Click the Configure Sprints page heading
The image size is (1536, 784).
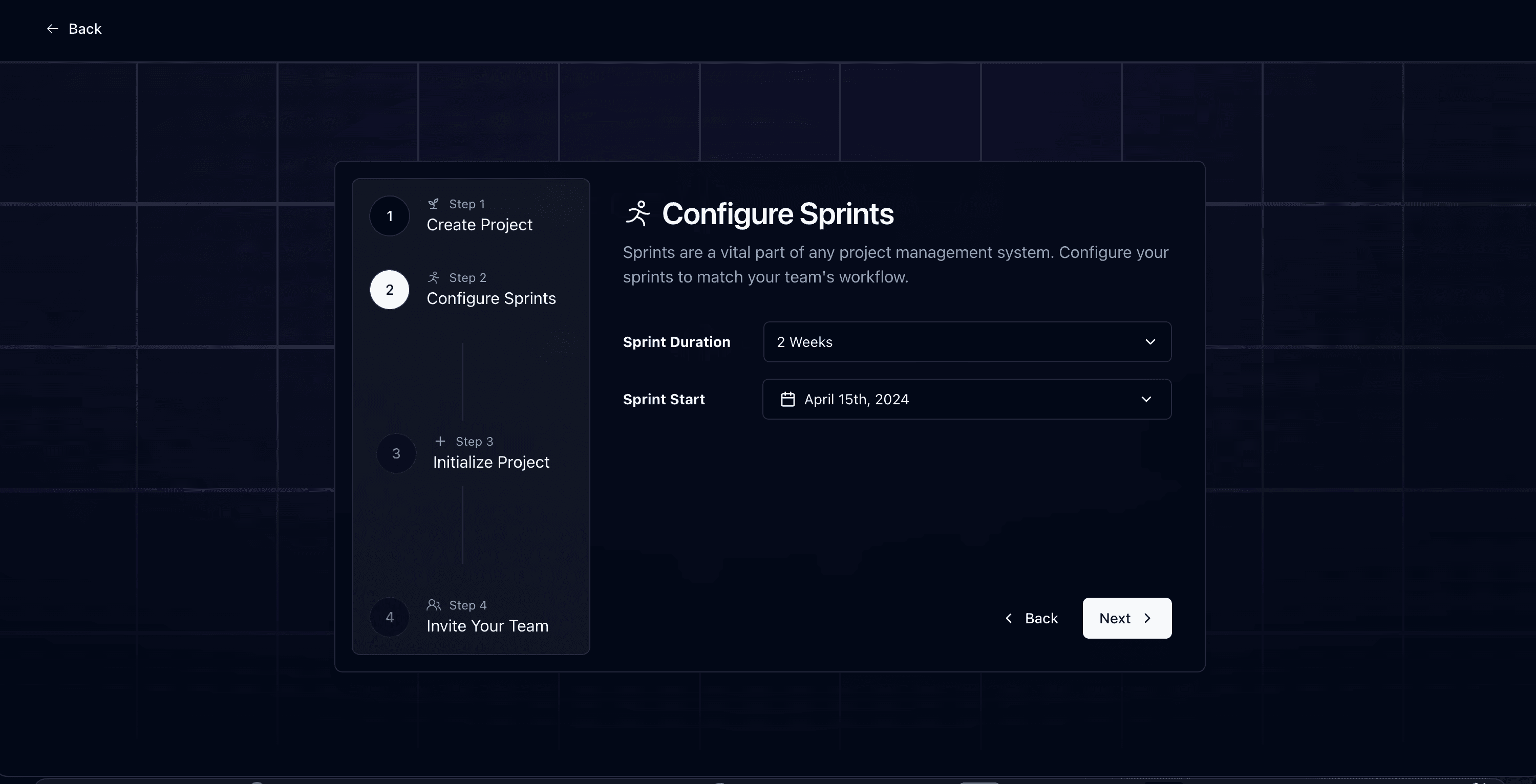point(778,214)
